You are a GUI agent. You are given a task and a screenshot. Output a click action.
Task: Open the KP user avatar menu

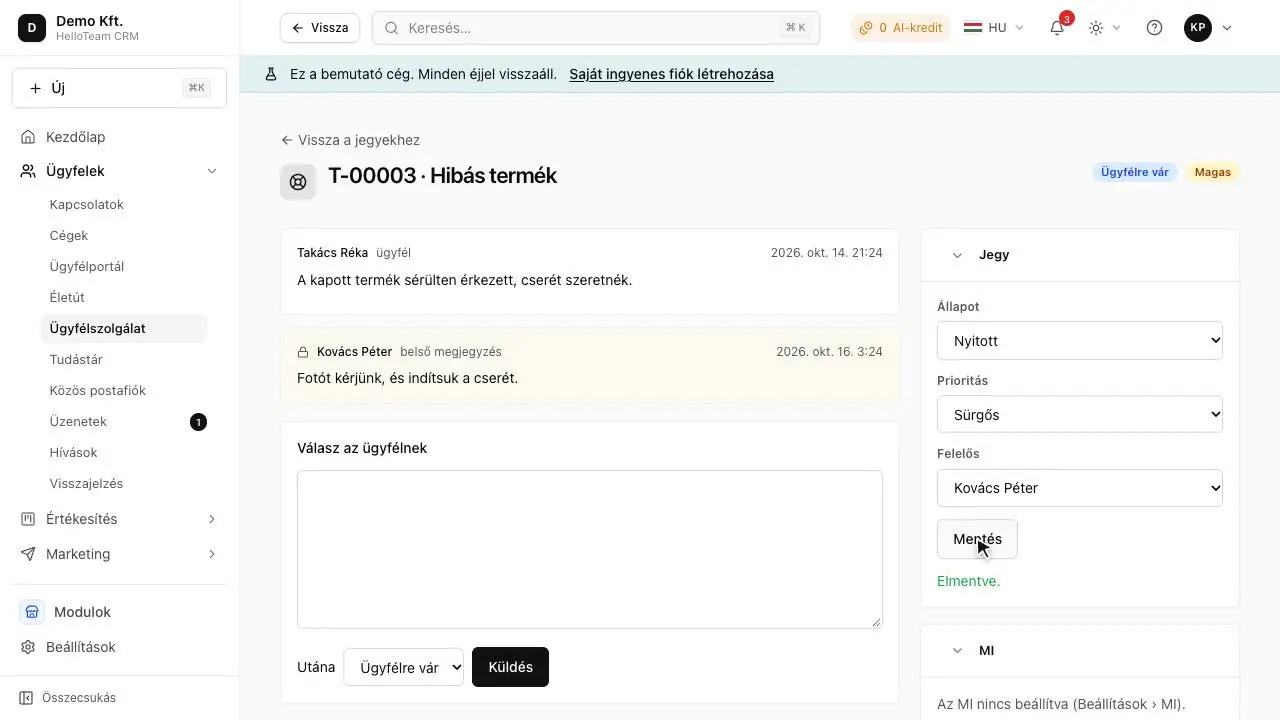pos(1198,28)
